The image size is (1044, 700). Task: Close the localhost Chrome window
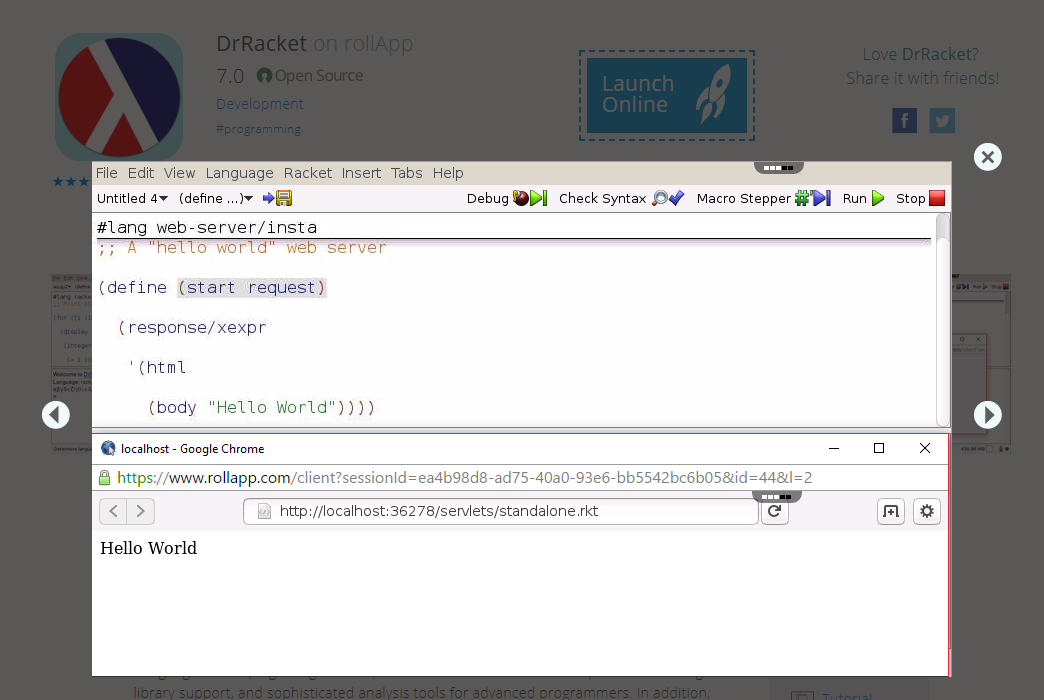click(925, 448)
